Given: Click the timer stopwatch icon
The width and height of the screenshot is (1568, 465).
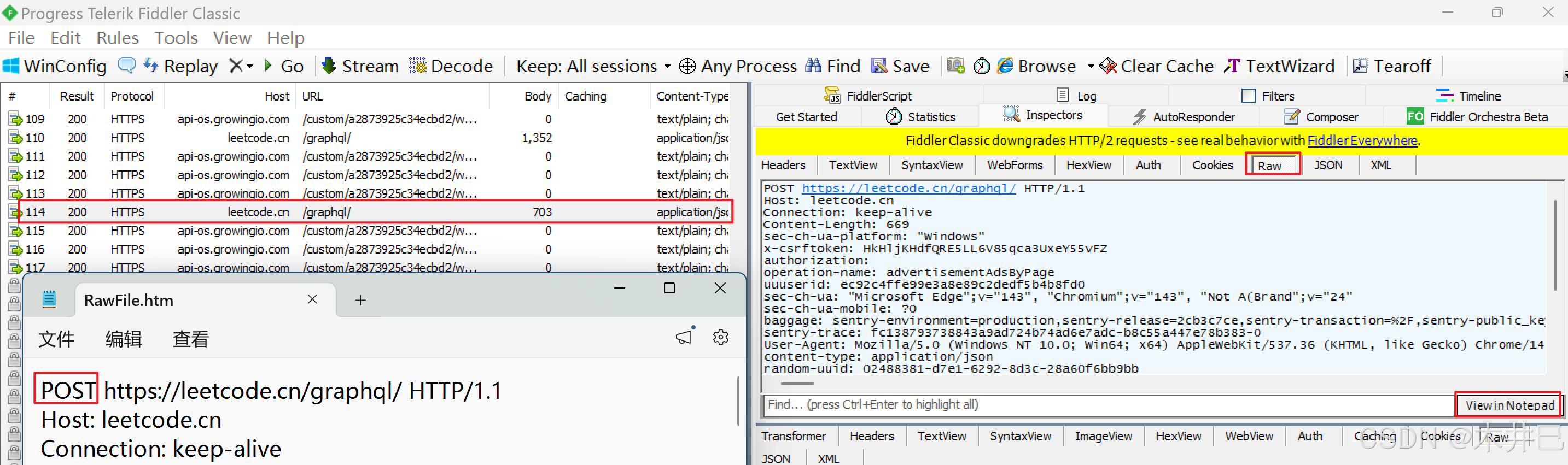Looking at the screenshot, I should point(981,66).
